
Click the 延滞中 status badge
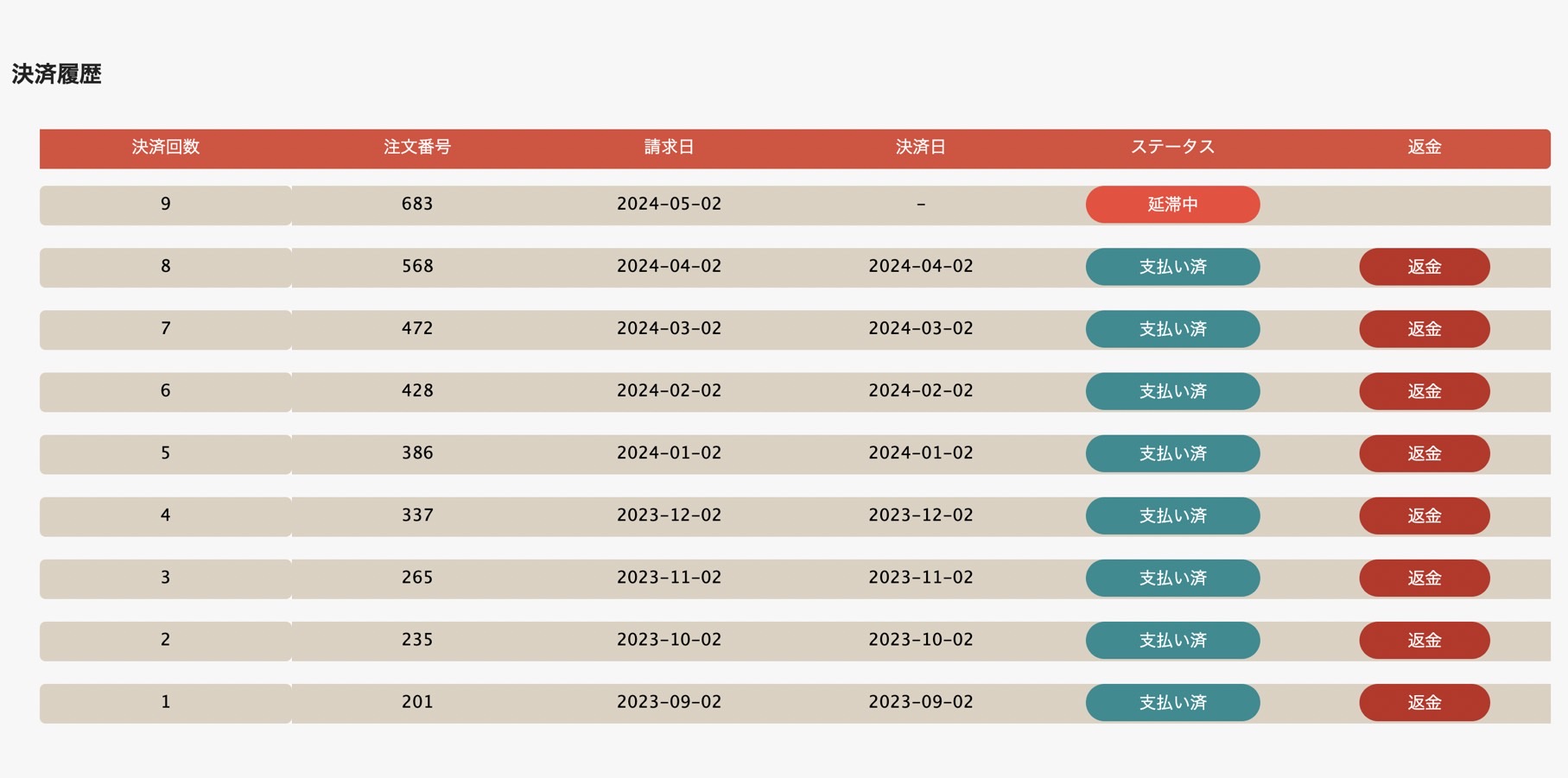coord(1172,205)
